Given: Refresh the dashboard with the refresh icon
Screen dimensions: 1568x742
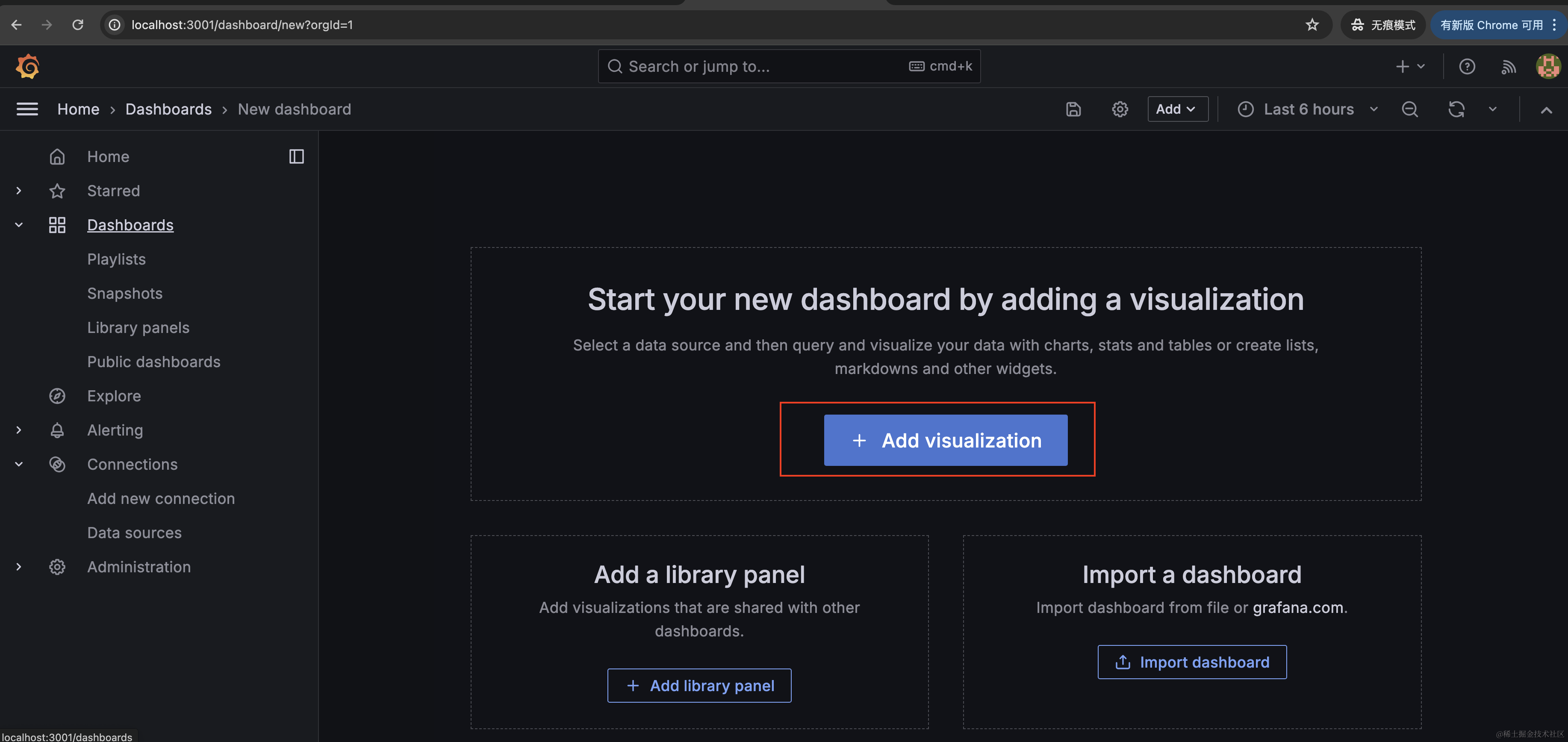Looking at the screenshot, I should tap(1456, 109).
